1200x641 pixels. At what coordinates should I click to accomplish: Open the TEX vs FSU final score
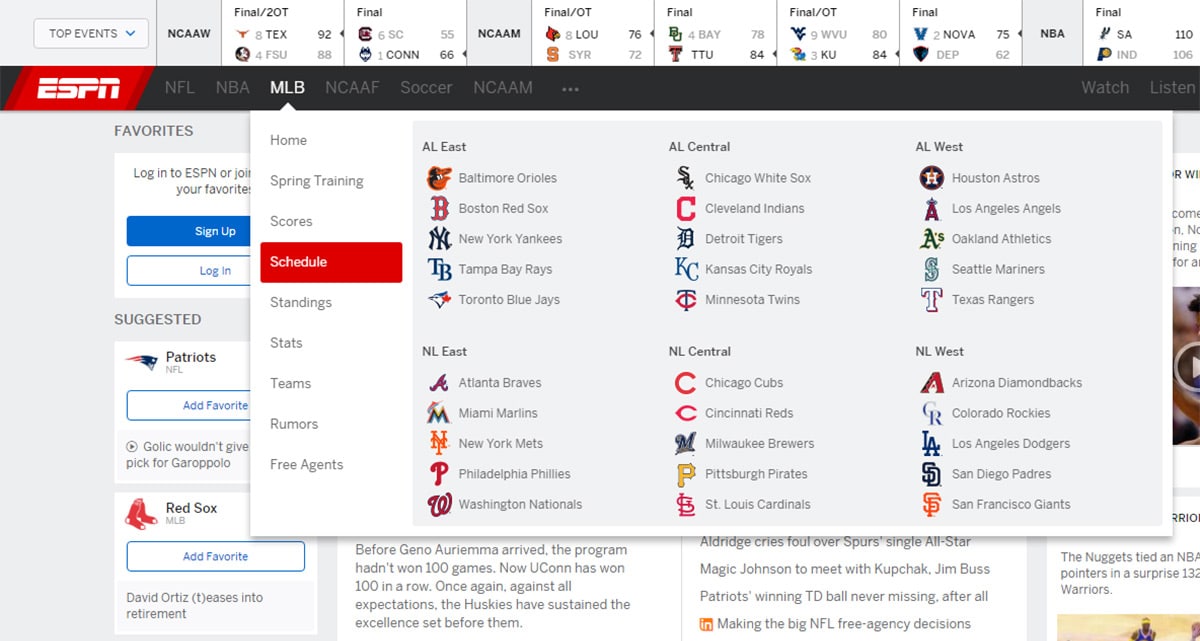[x=283, y=44]
